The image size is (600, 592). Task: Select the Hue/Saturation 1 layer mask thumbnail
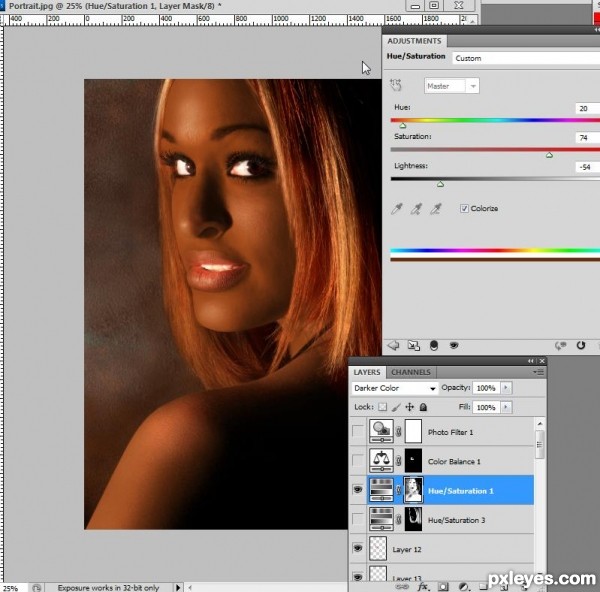tap(413, 490)
